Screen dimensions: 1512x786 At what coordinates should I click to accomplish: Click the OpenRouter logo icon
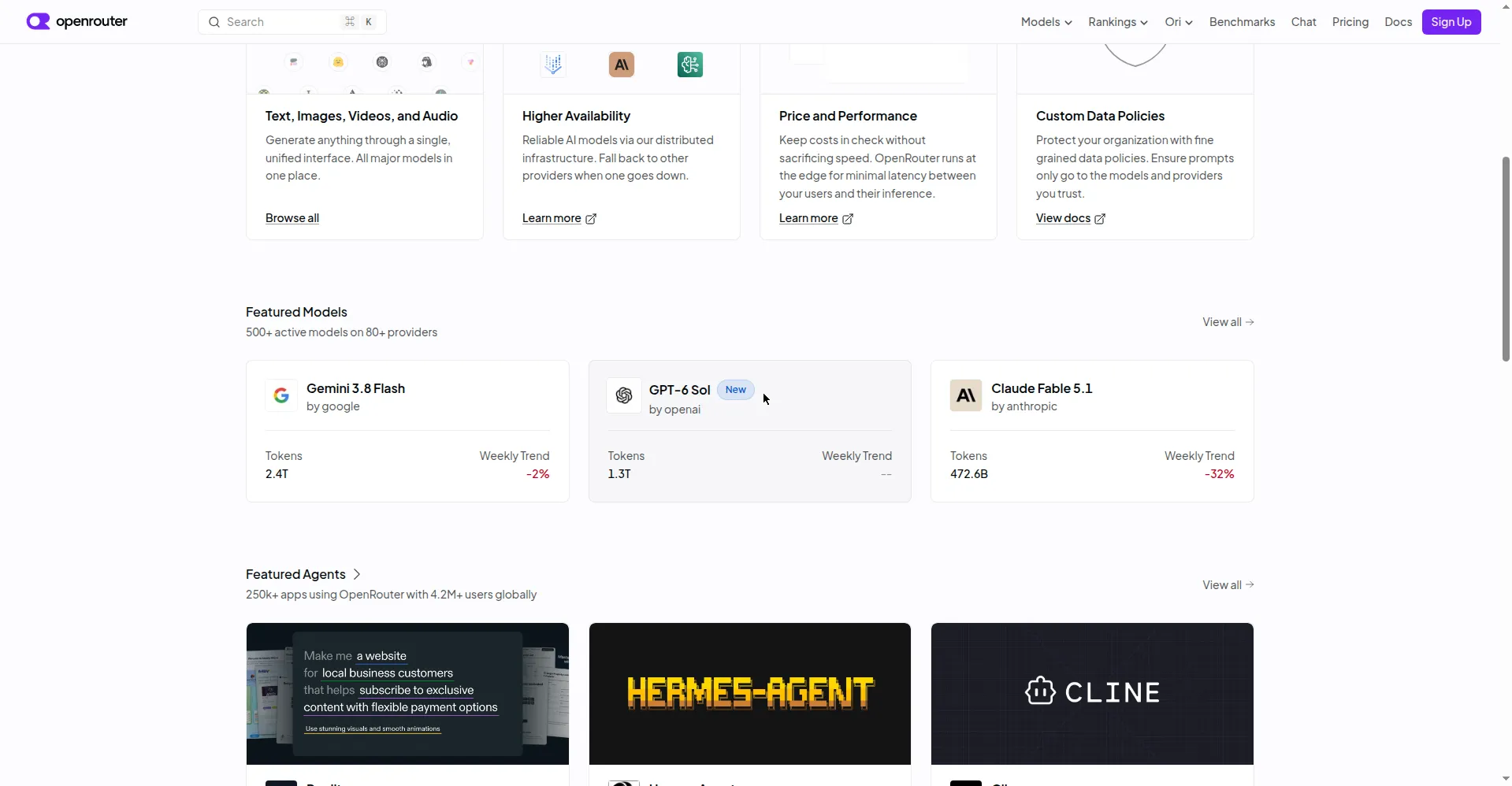tap(38, 21)
